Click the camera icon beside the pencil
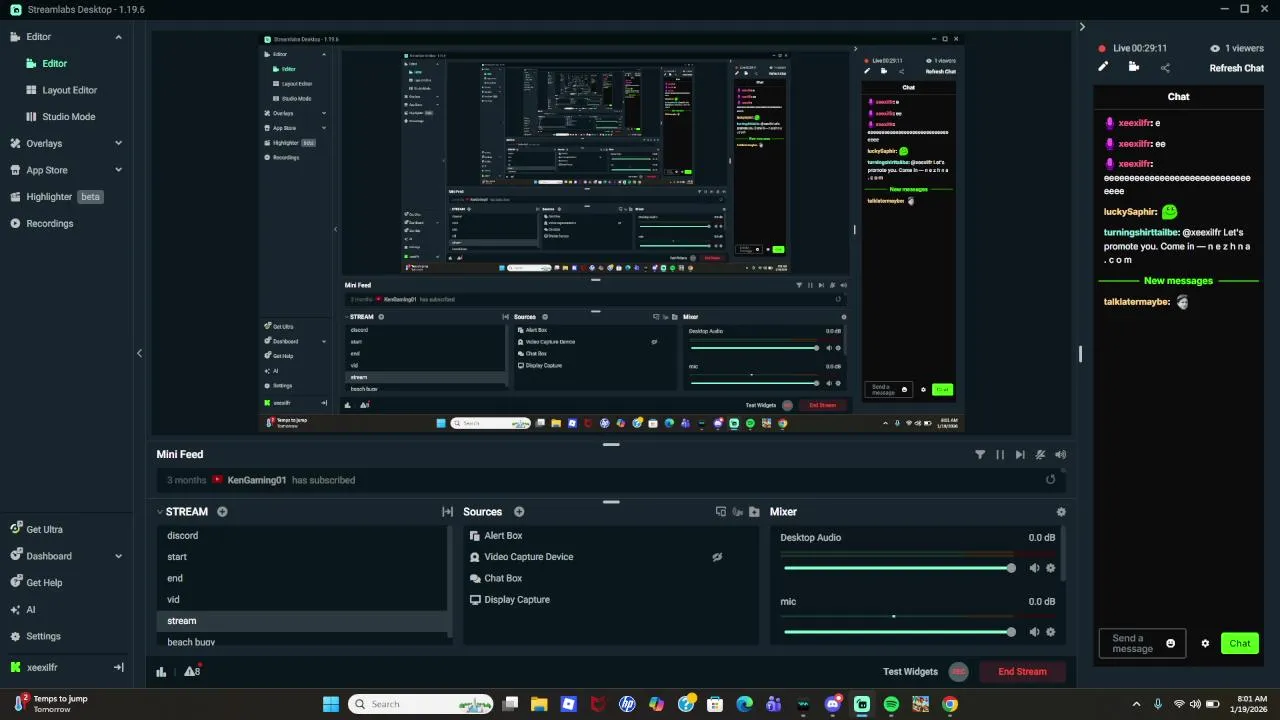 [x=1134, y=67]
